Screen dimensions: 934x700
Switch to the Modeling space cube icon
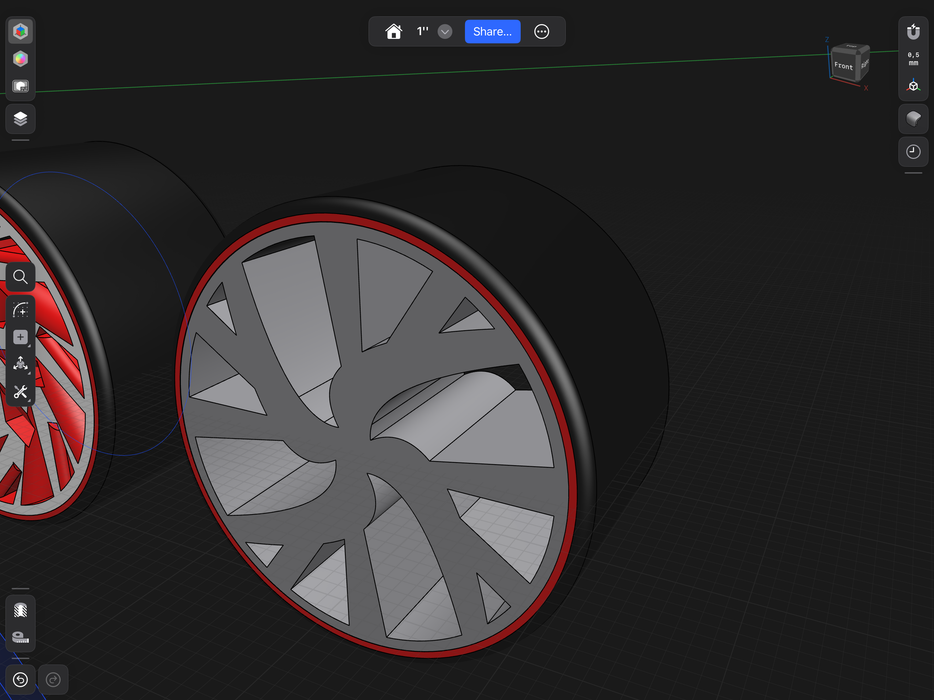tap(20, 31)
